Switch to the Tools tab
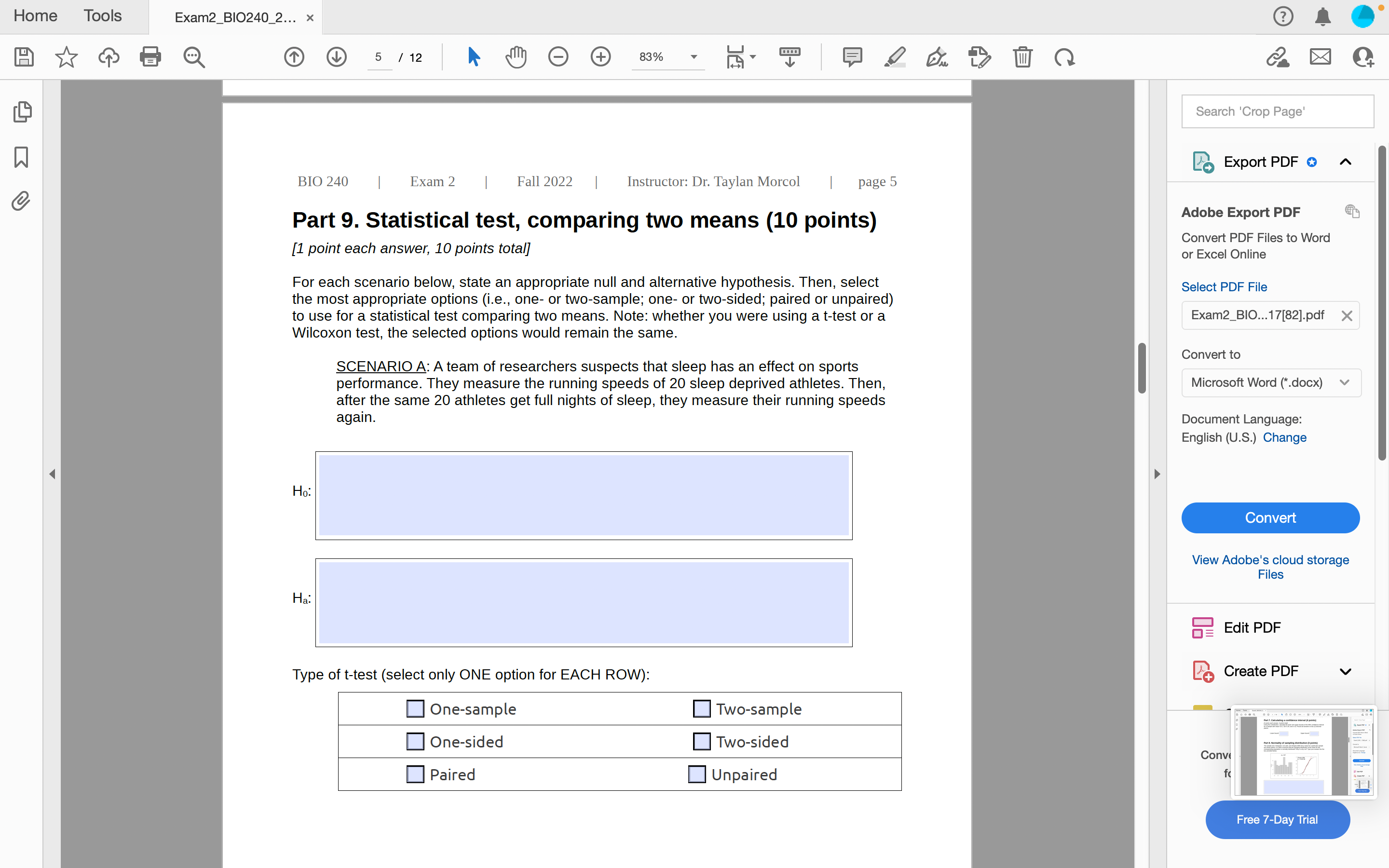This screenshot has height=868, width=1389. pos(102,16)
